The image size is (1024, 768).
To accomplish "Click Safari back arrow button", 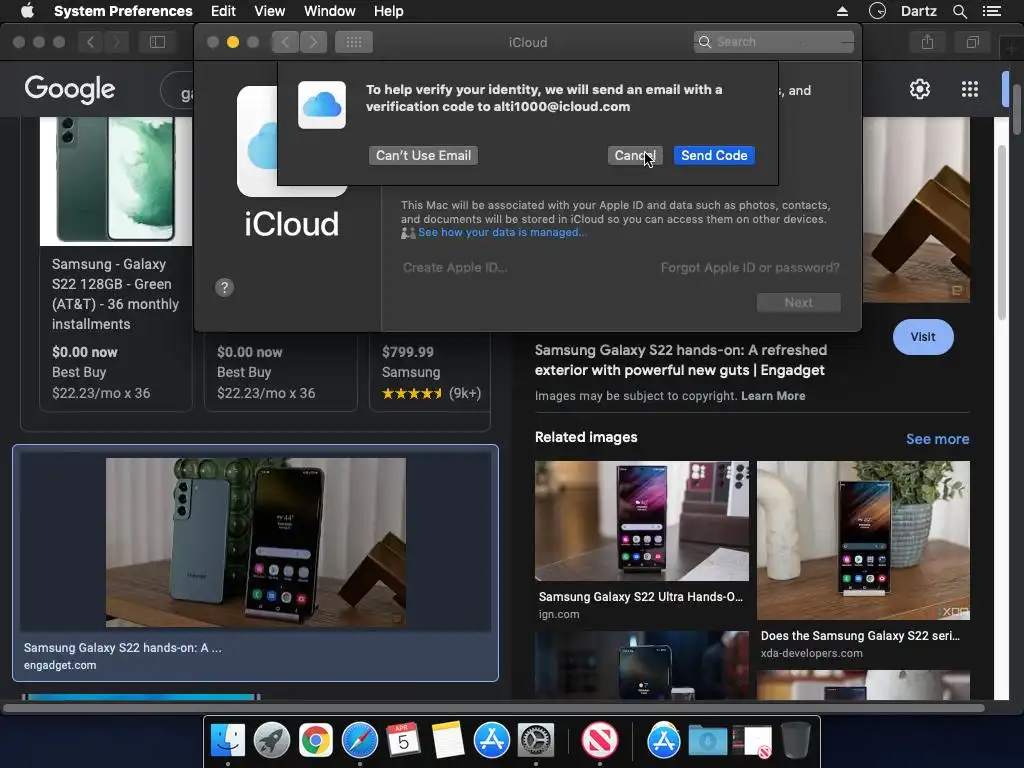I will [x=91, y=42].
